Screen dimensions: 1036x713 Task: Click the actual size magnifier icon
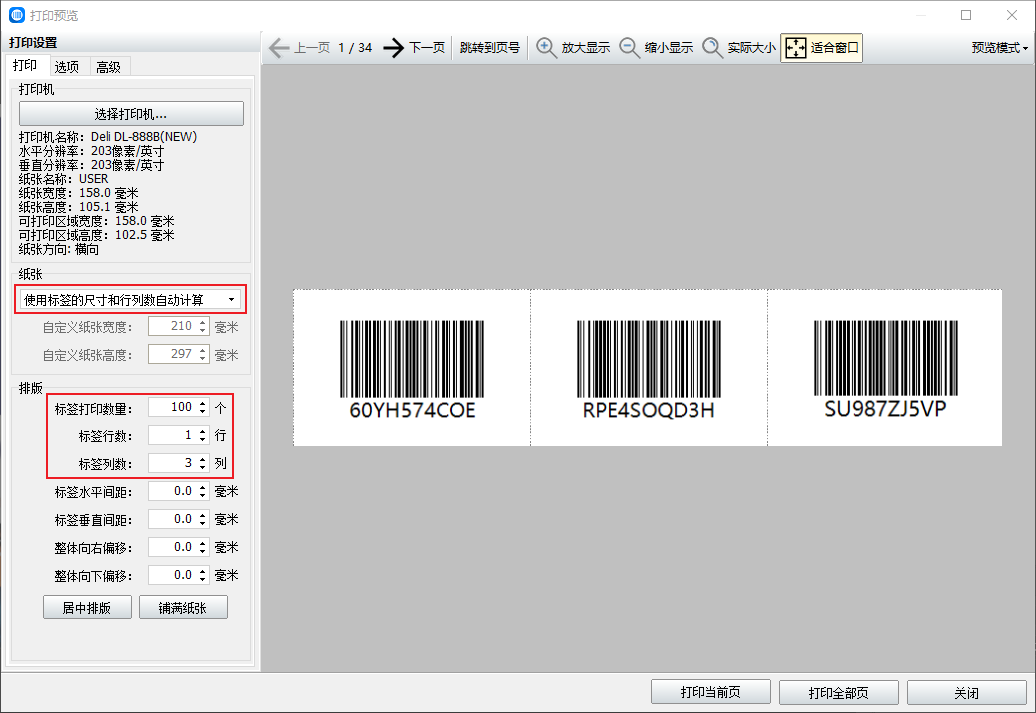click(712, 48)
